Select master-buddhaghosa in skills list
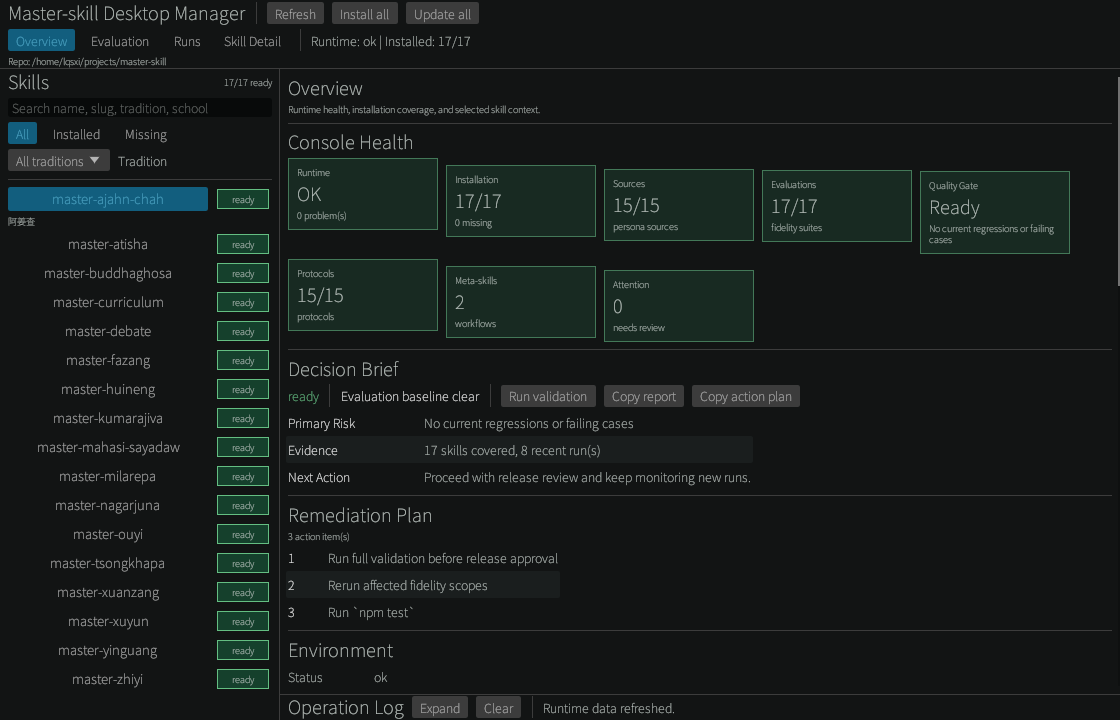The height and width of the screenshot is (720, 1120). point(108,273)
